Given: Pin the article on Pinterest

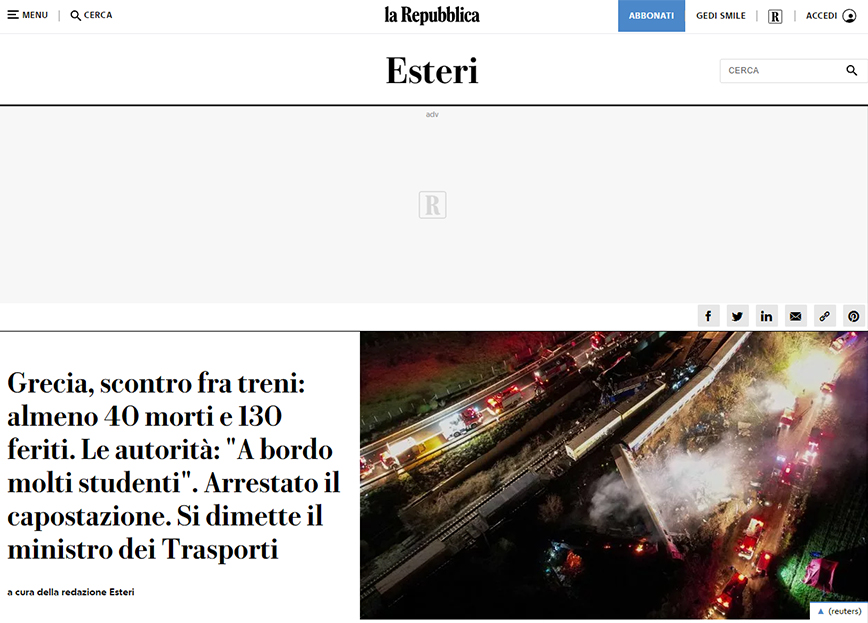Looking at the screenshot, I should click(x=853, y=316).
